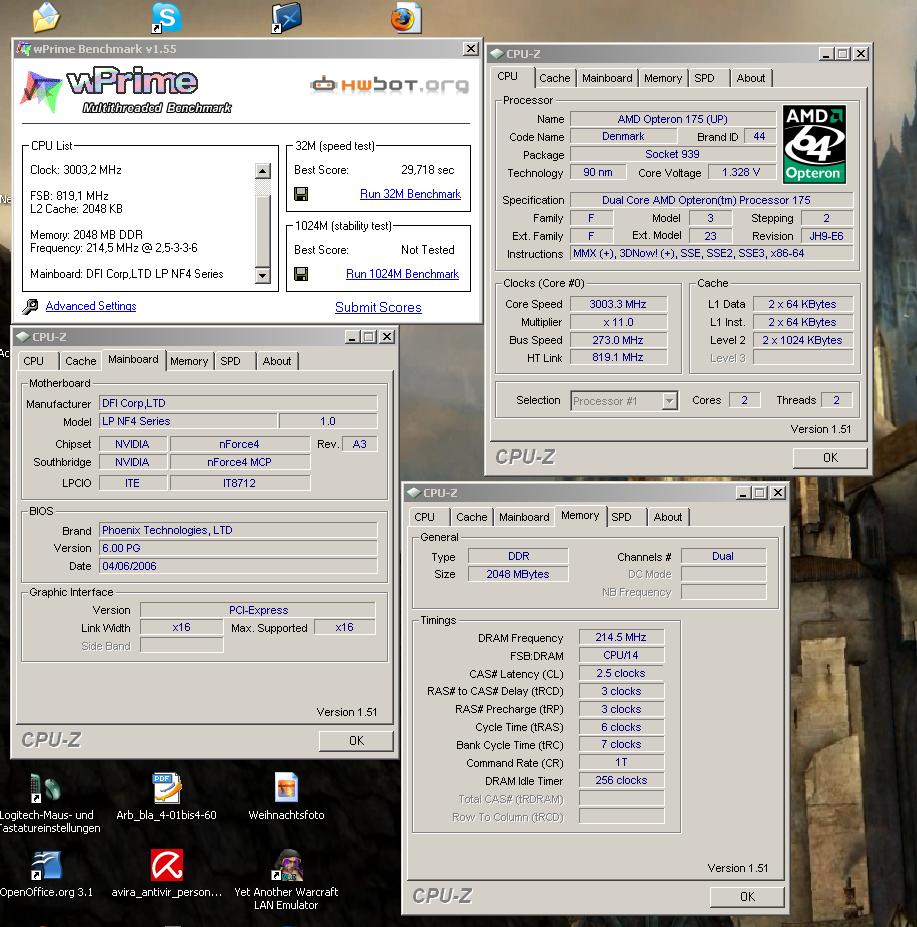
Task: Select About tab in CPU-Z memory window
Action: click(x=668, y=517)
